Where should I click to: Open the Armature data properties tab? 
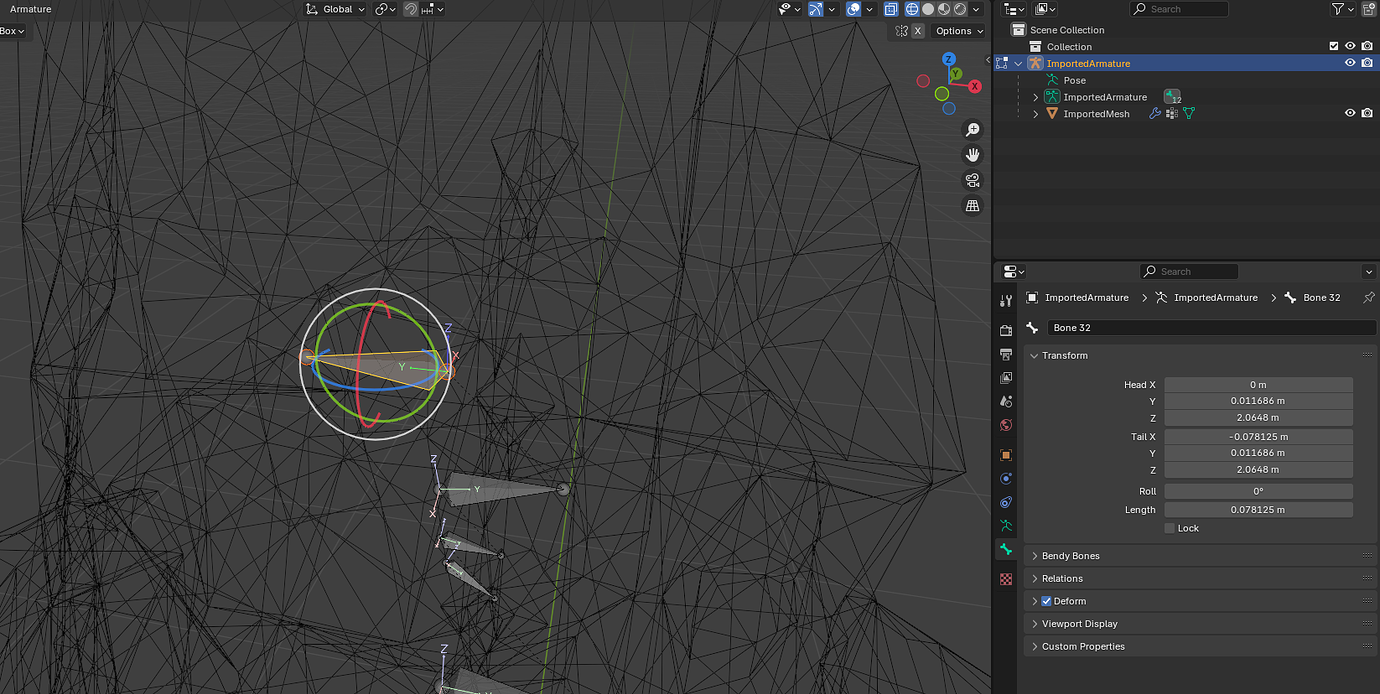pyautogui.click(x=1006, y=526)
